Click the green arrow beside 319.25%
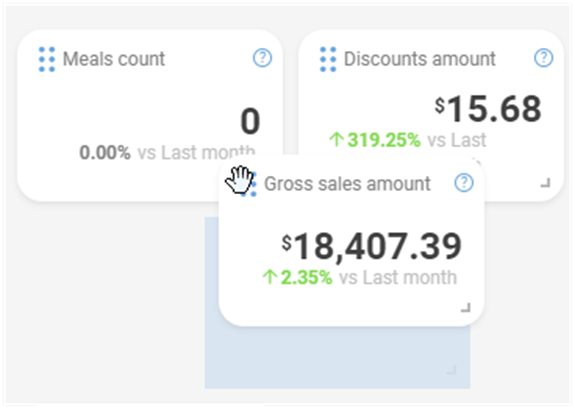The image size is (575, 409). point(336,140)
